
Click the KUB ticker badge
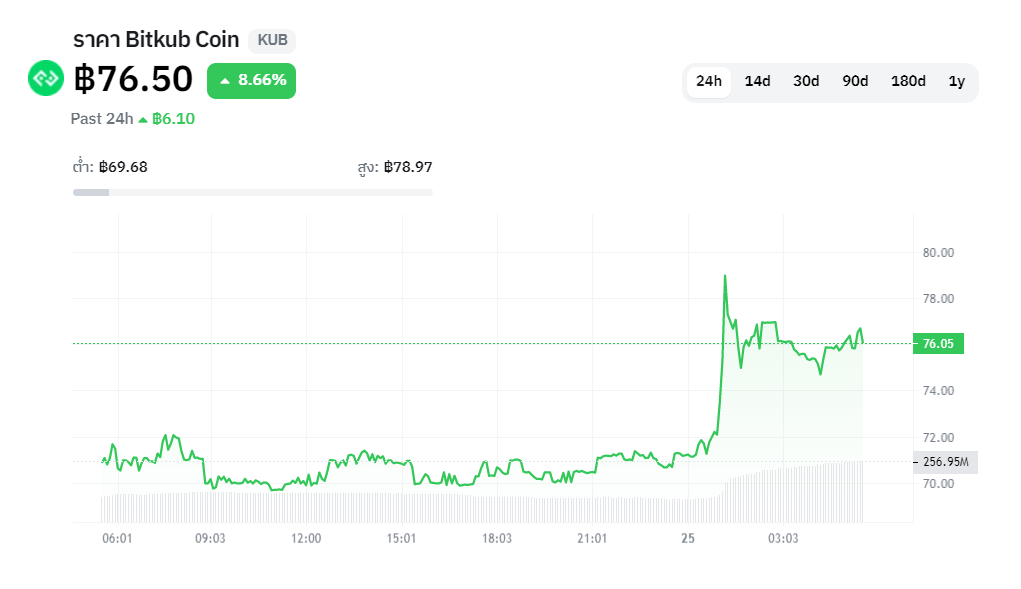272,40
